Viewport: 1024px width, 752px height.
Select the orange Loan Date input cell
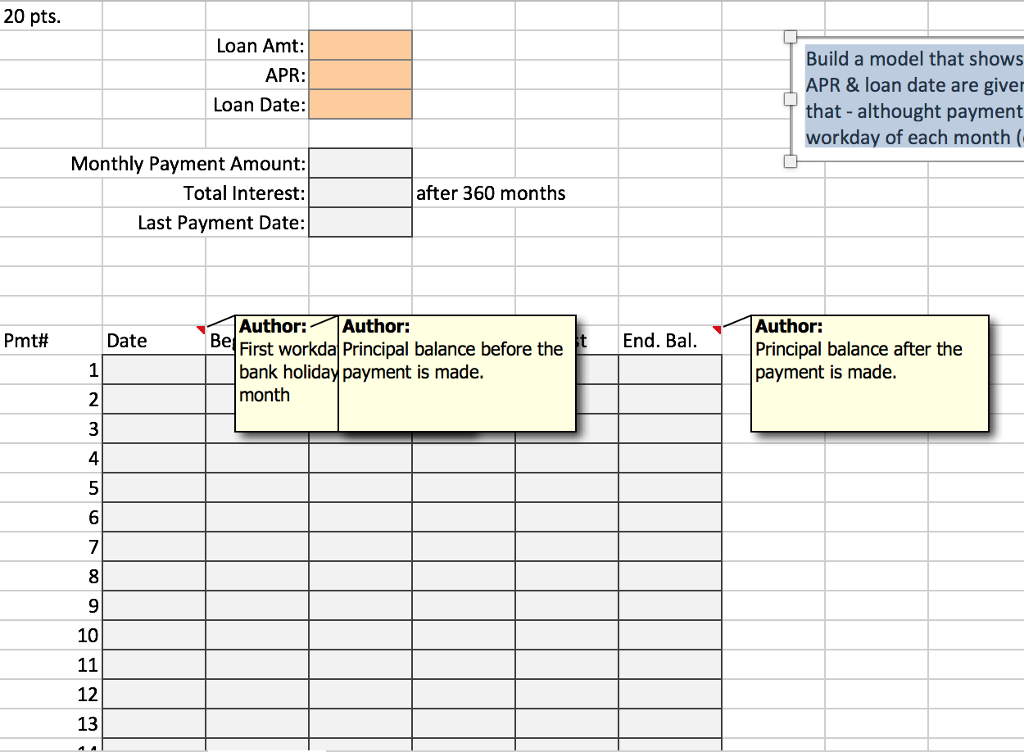(x=360, y=104)
